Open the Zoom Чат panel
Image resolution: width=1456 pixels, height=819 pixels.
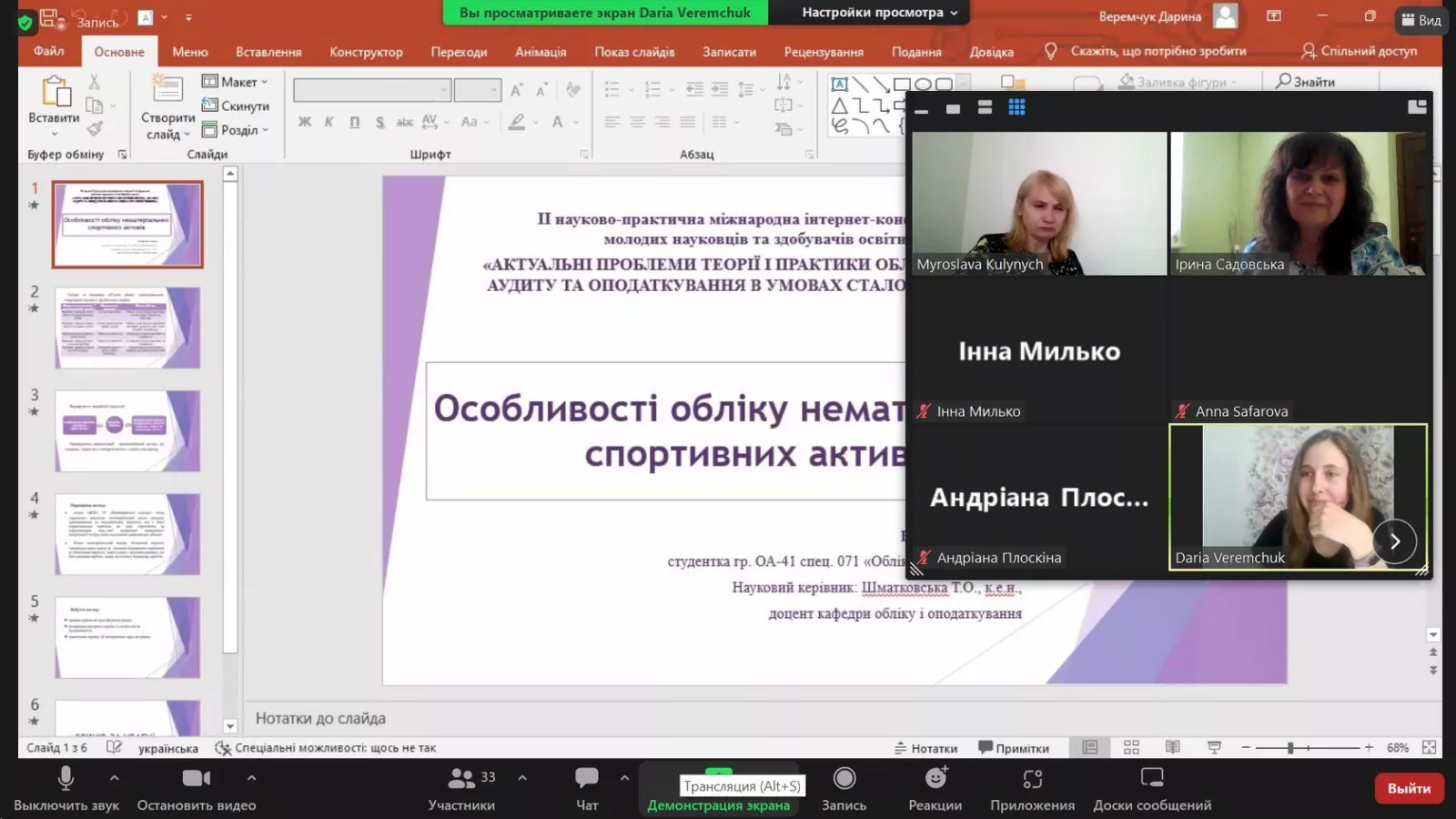click(586, 788)
